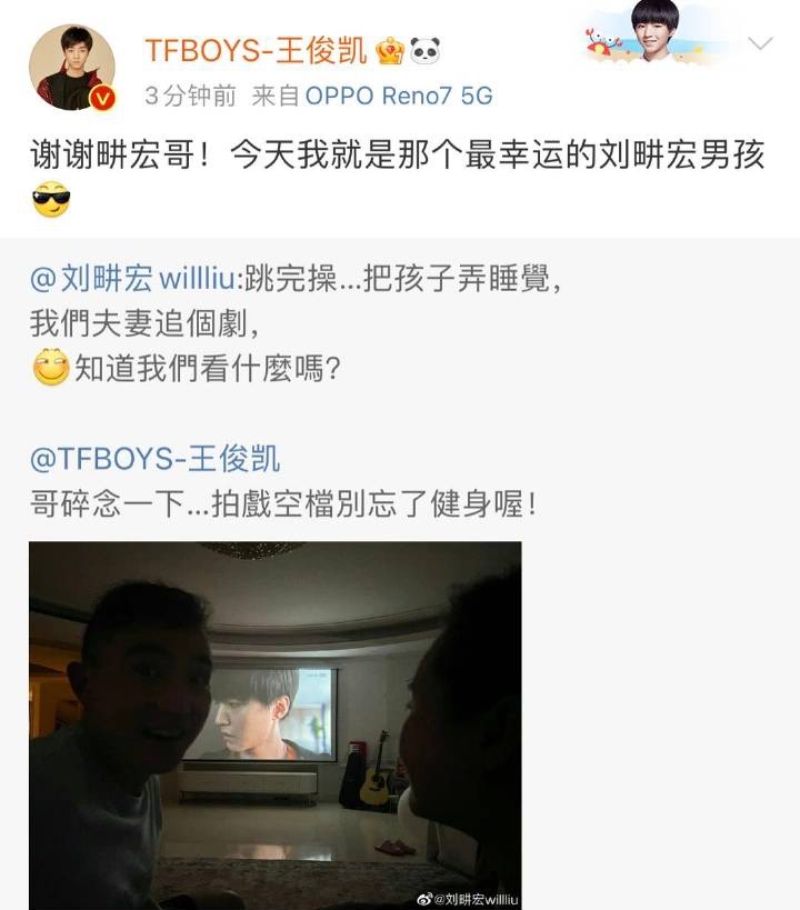Open the @刘畊宏 willliu mention link
The width and height of the screenshot is (800, 910).
pyautogui.click(x=133, y=279)
